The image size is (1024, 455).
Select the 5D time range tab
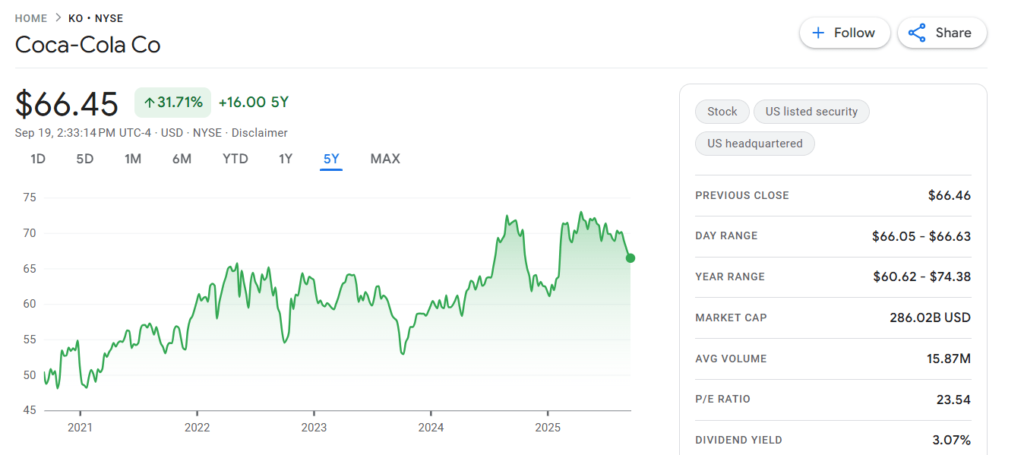pos(85,159)
